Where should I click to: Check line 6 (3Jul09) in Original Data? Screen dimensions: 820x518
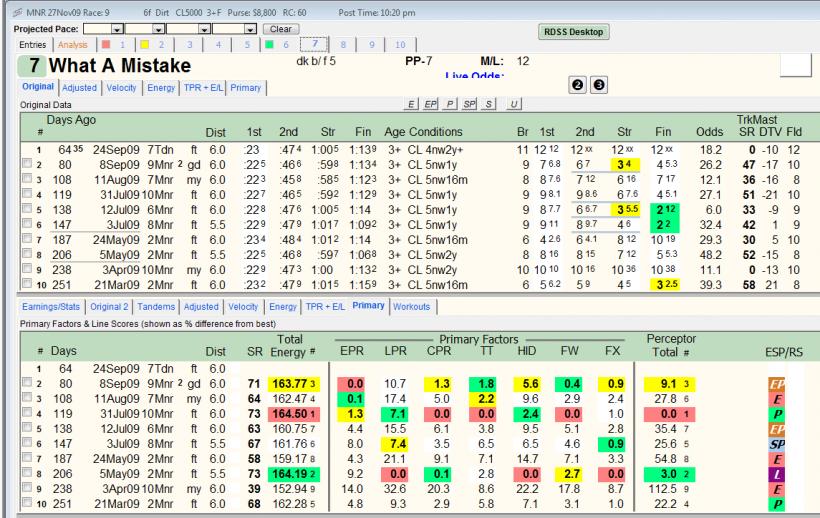(27, 224)
